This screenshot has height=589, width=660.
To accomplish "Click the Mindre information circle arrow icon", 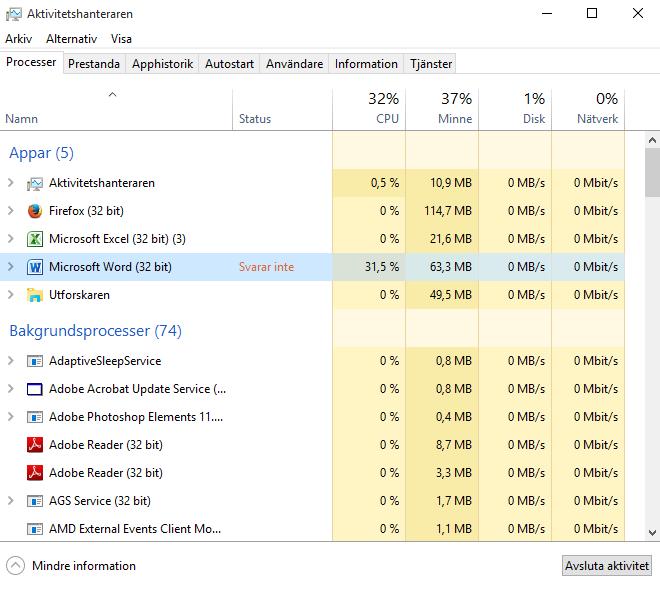I will point(16,566).
